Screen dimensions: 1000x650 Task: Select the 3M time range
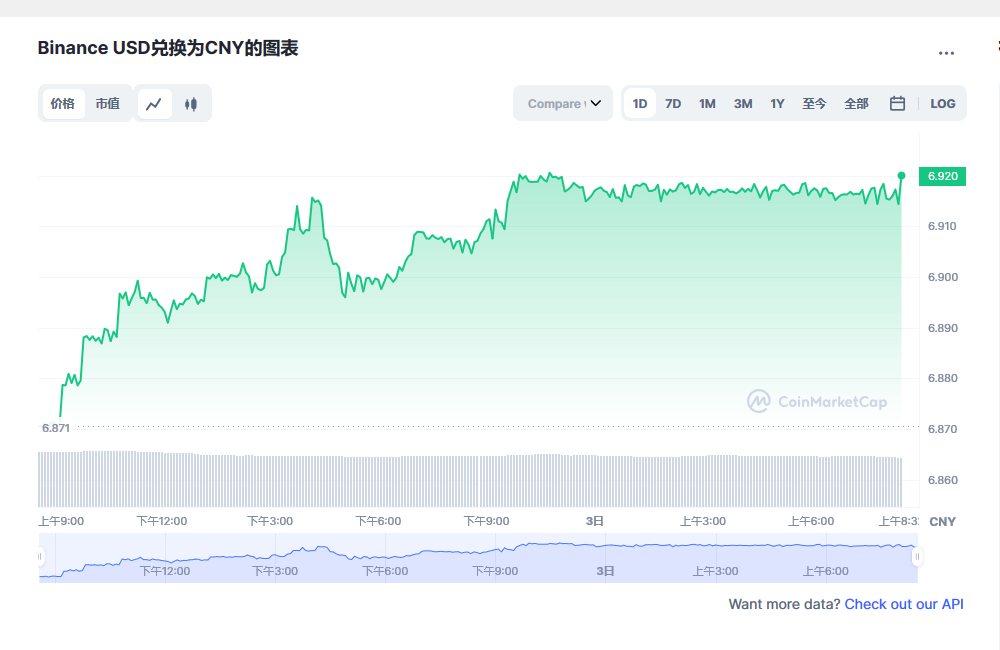click(x=743, y=104)
